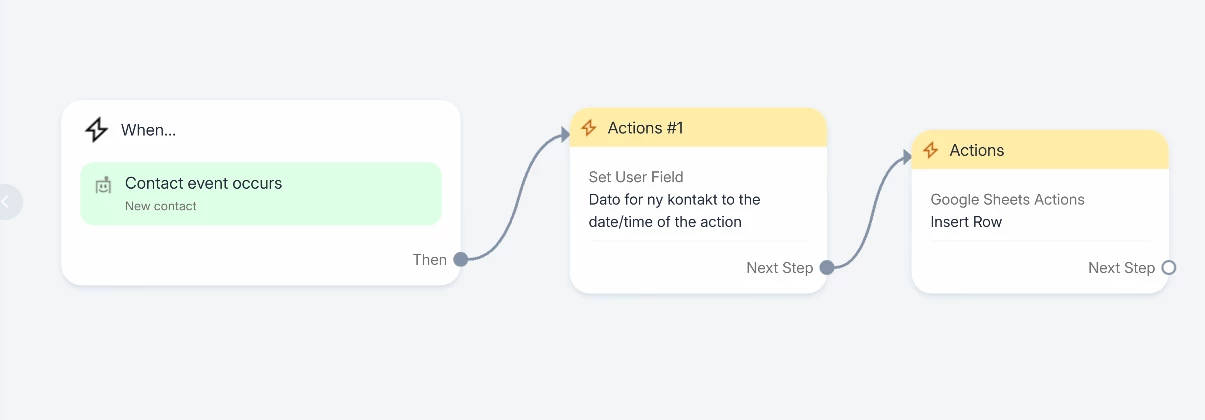Click the orange bolt icon in Actions header
This screenshot has width=1205, height=420.
pyautogui.click(x=931, y=150)
